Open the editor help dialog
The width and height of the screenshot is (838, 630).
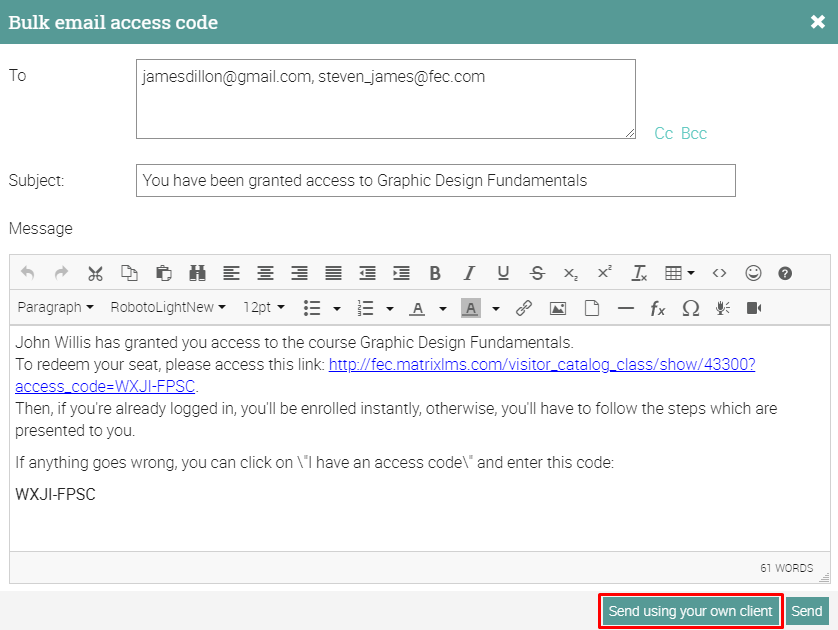click(x=785, y=273)
